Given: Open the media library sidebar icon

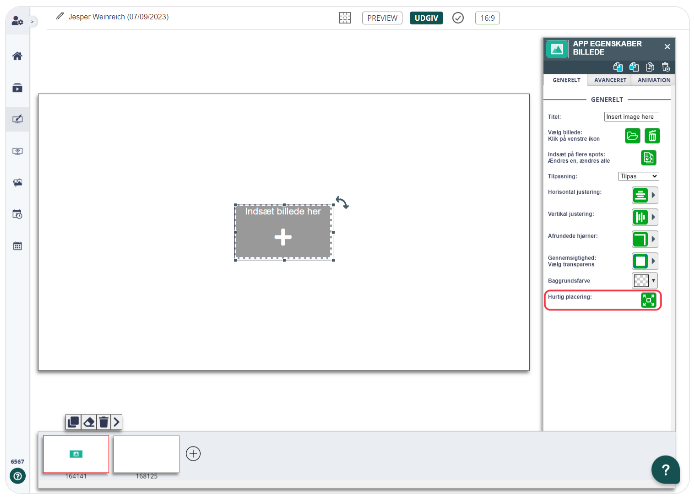Looking at the screenshot, I should 17,88.
